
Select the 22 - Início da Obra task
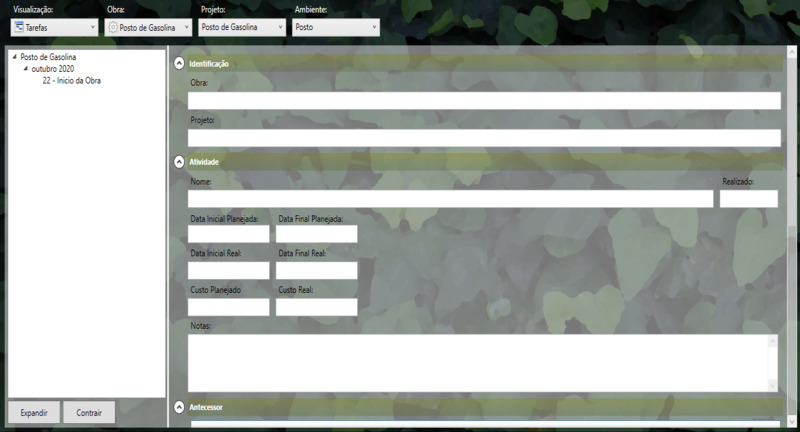click(71, 81)
